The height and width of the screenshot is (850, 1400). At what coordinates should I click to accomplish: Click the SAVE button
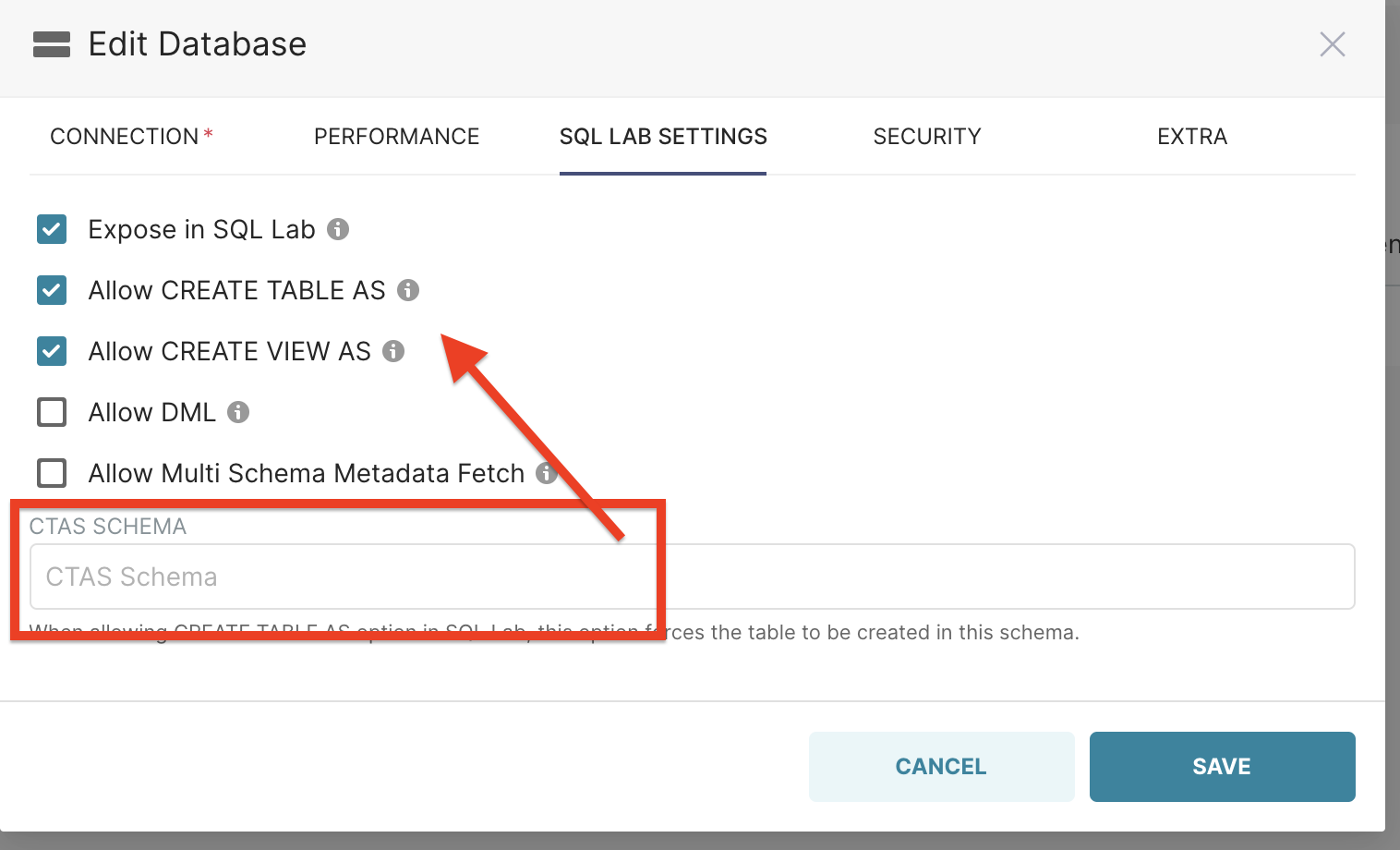pyautogui.click(x=1222, y=766)
